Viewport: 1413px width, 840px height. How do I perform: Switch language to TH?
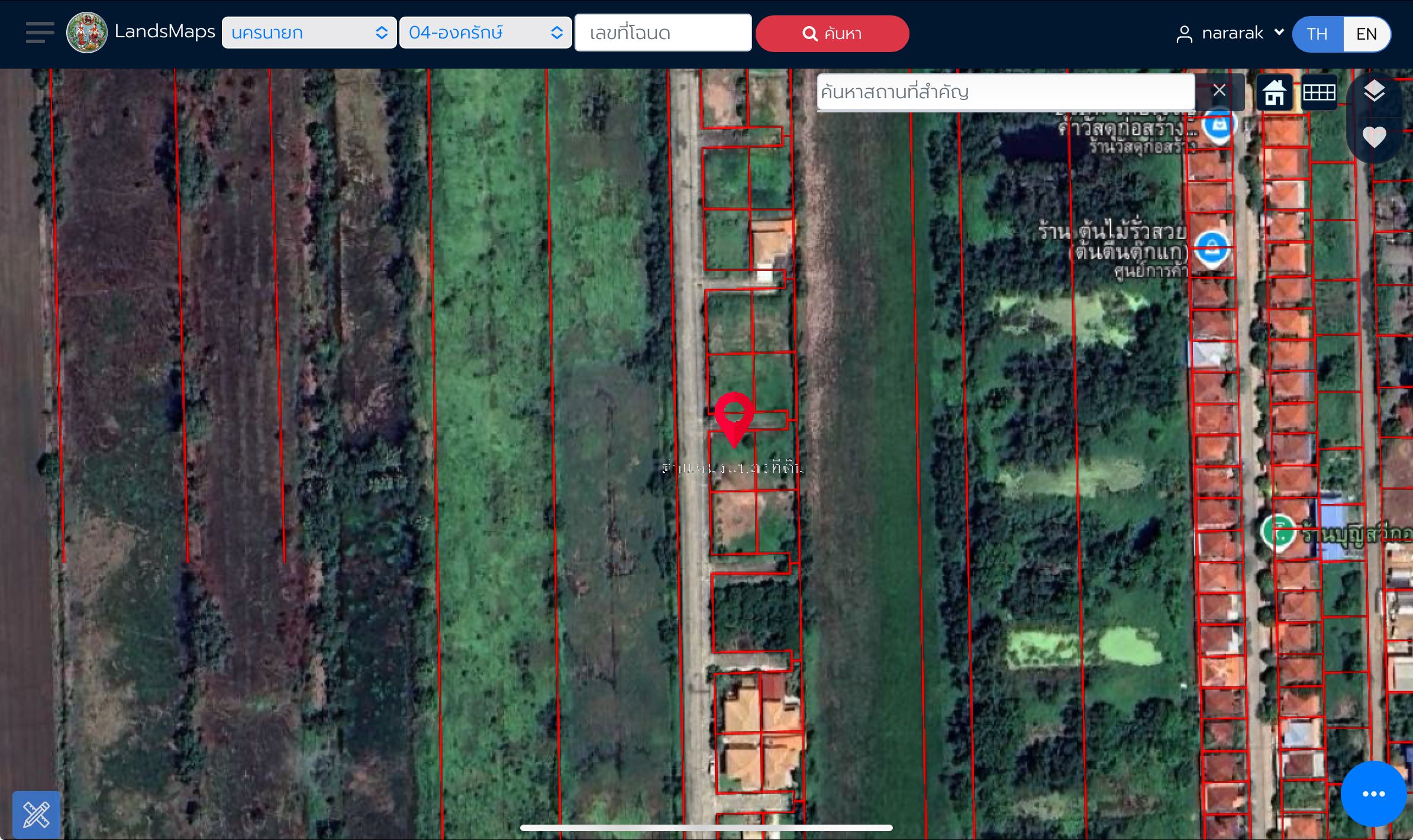point(1318,34)
